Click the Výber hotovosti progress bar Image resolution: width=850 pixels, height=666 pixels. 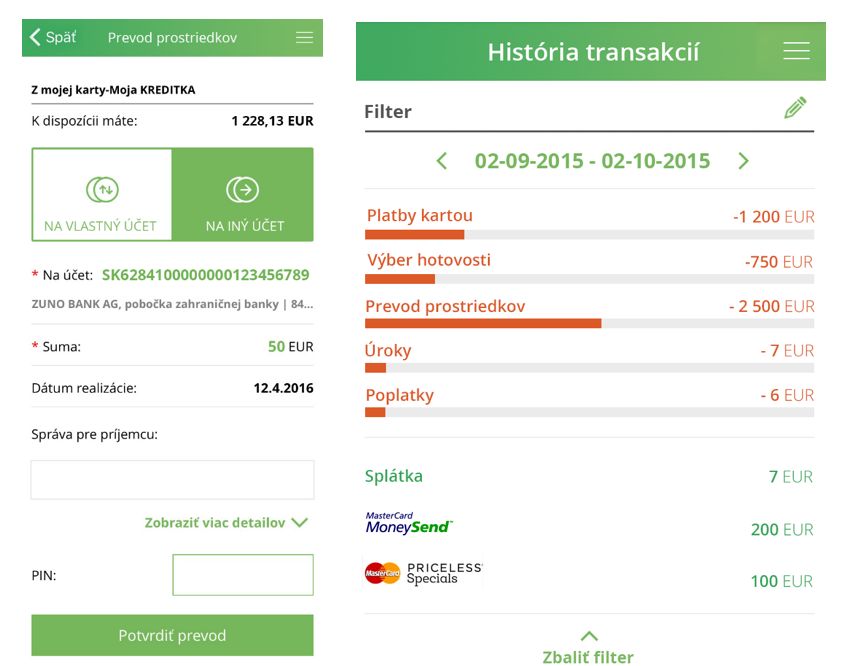tap(589, 279)
